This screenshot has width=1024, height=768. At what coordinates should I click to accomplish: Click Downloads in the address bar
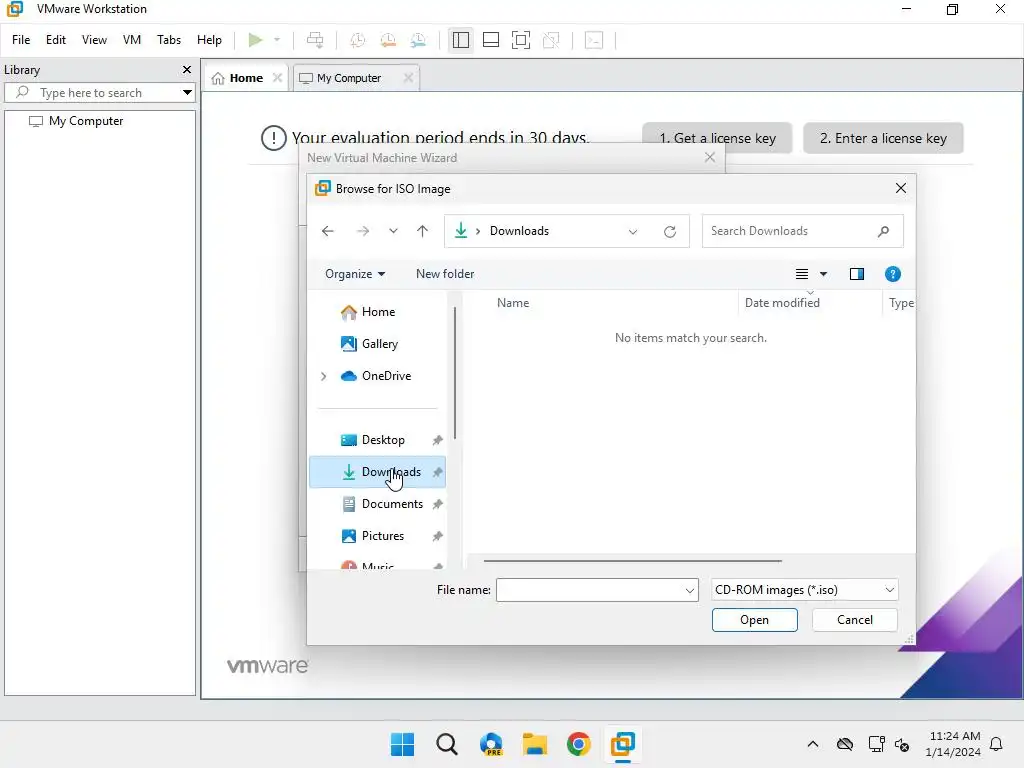click(519, 231)
